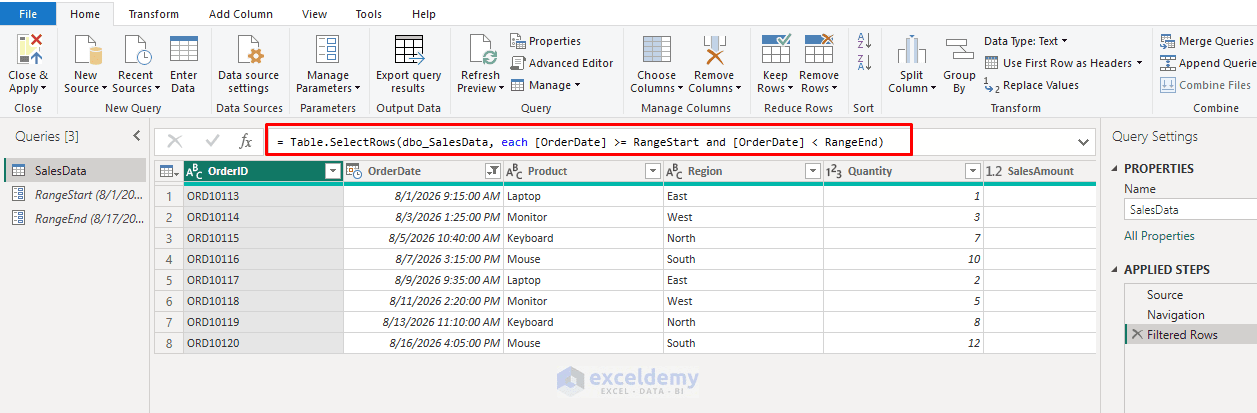The width and height of the screenshot is (1257, 413).
Task: Click Append Queries
Action: tap(1208, 63)
